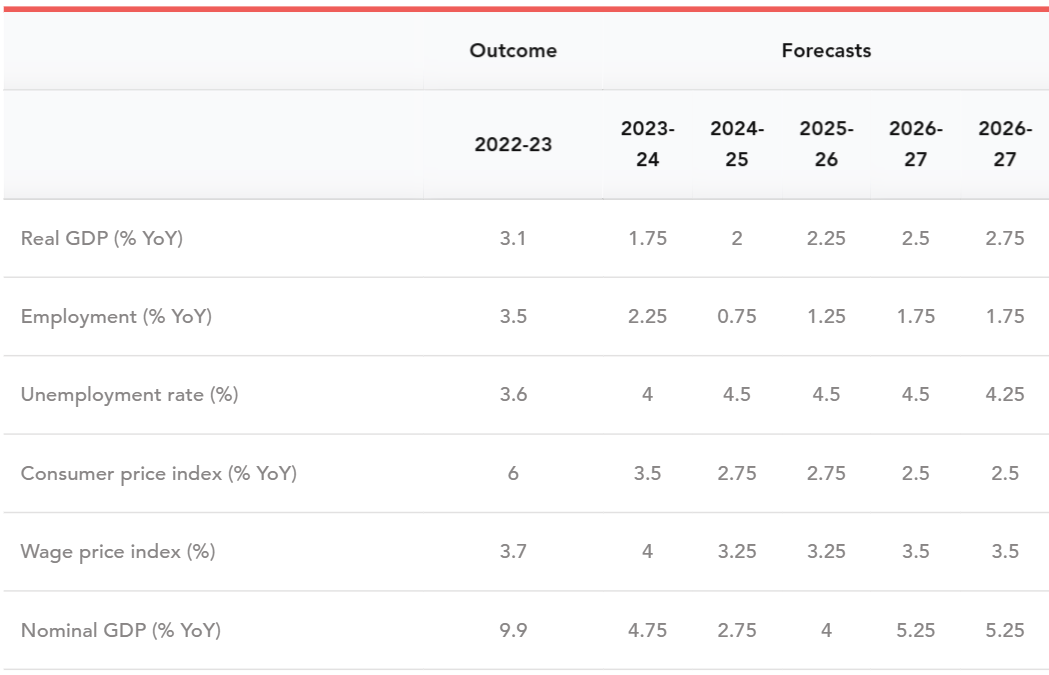The width and height of the screenshot is (1049, 675).
Task: Select Nominal GDP outcome value 9.9
Action: pyautogui.click(x=513, y=630)
